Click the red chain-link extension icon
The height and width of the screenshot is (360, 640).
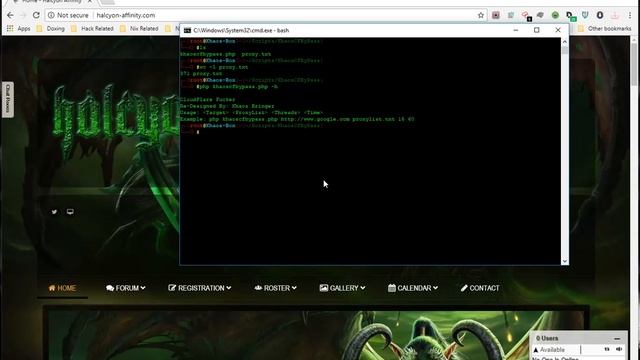point(526,16)
